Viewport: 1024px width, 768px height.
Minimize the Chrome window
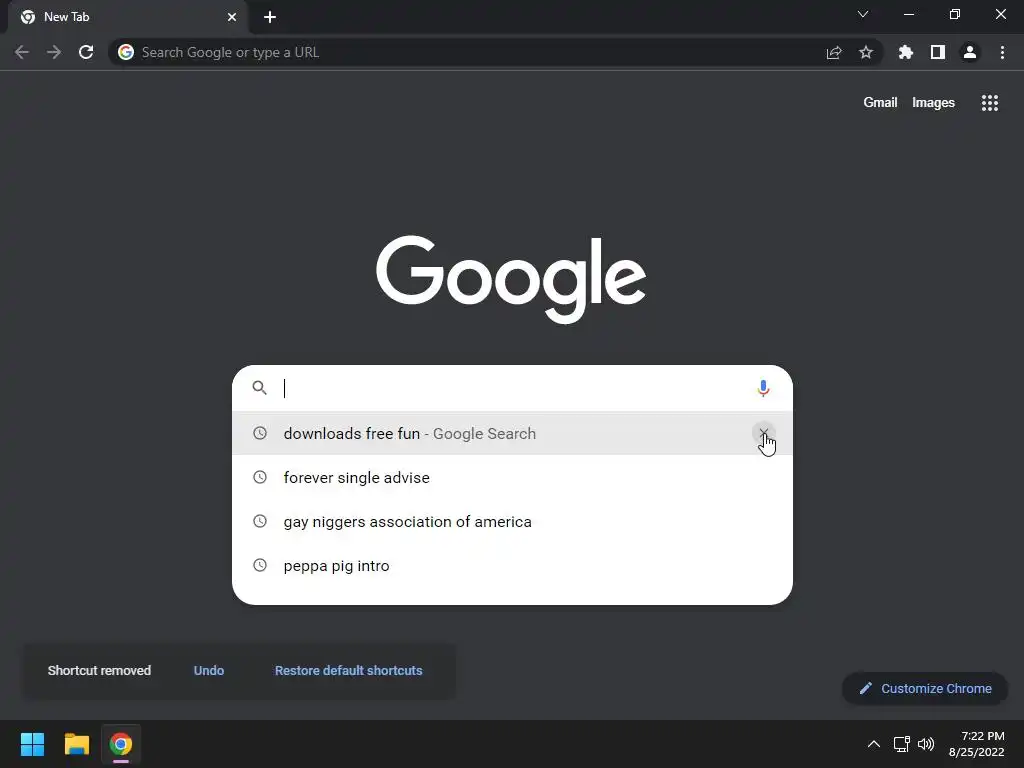coord(908,14)
